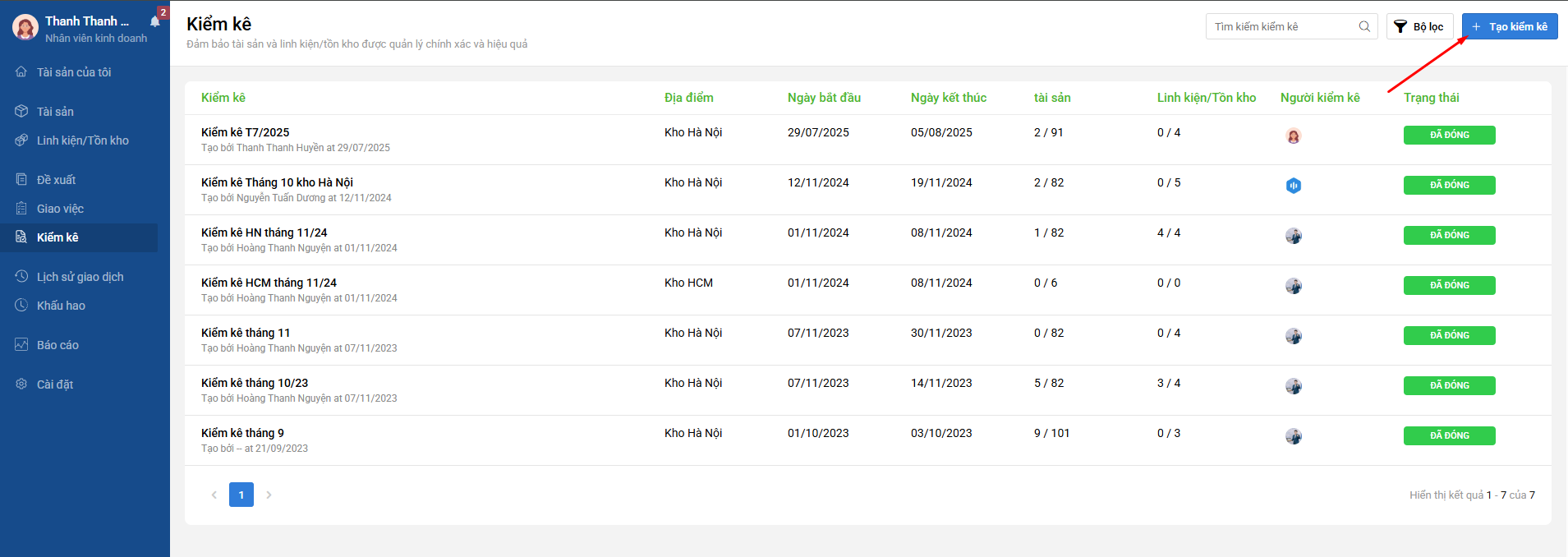Image resolution: width=1568 pixels, height=557 pixels.
Task: Click auditor avatar in Kiểm kê T7/2025 row
Action: pos(1294,136)
